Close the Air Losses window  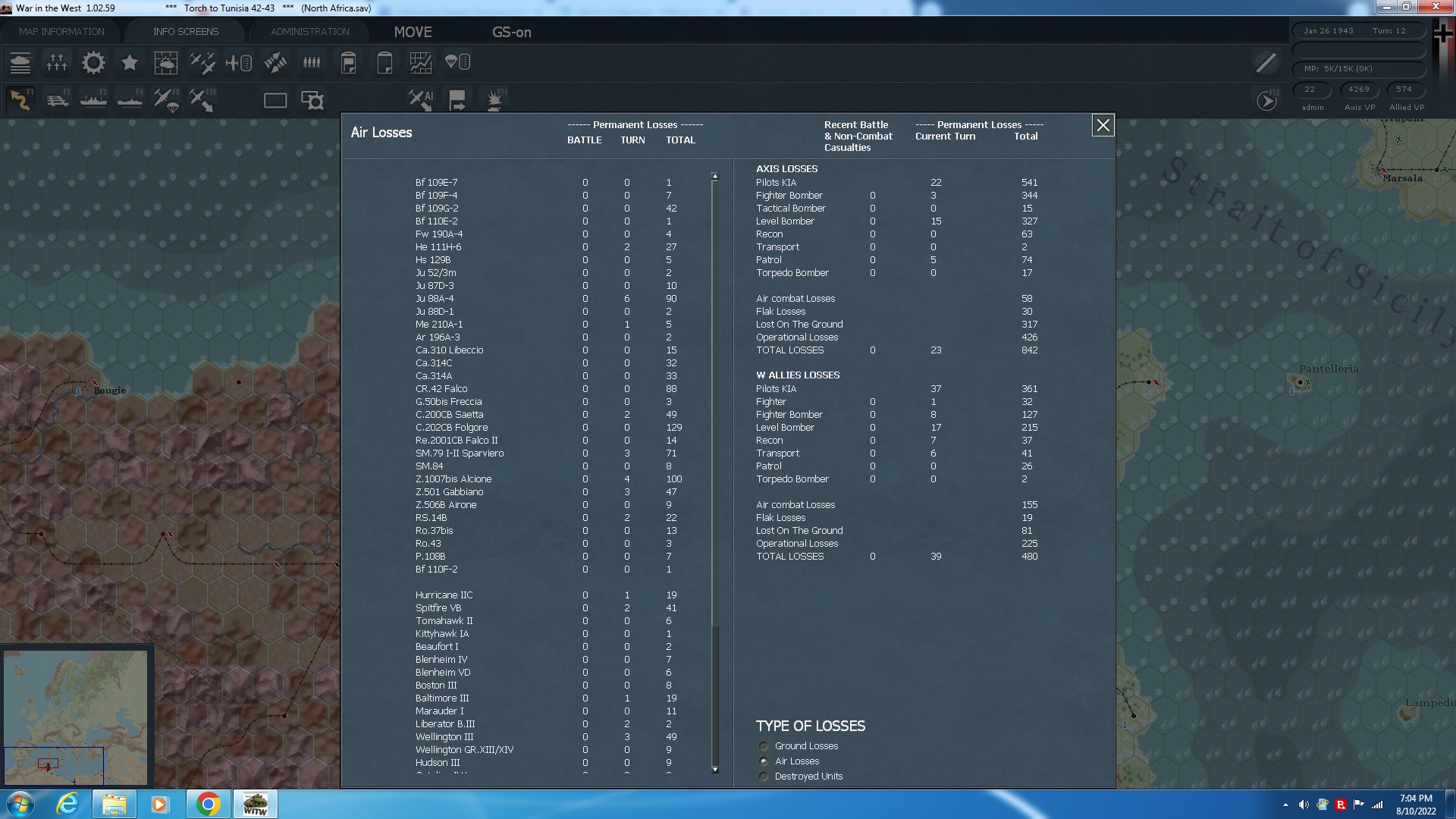[x=1103, y=125]
